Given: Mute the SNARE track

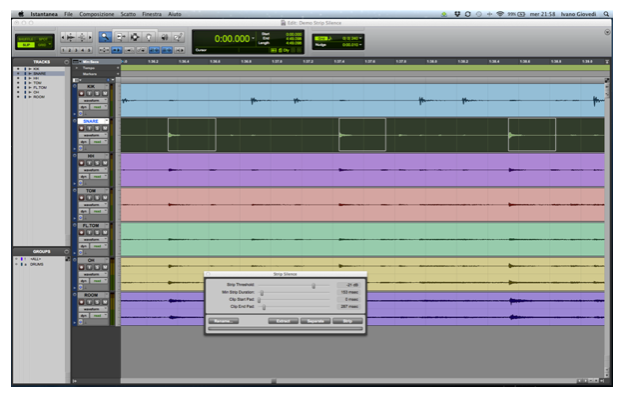Looking at the screenshot, I should coord(104,128).
